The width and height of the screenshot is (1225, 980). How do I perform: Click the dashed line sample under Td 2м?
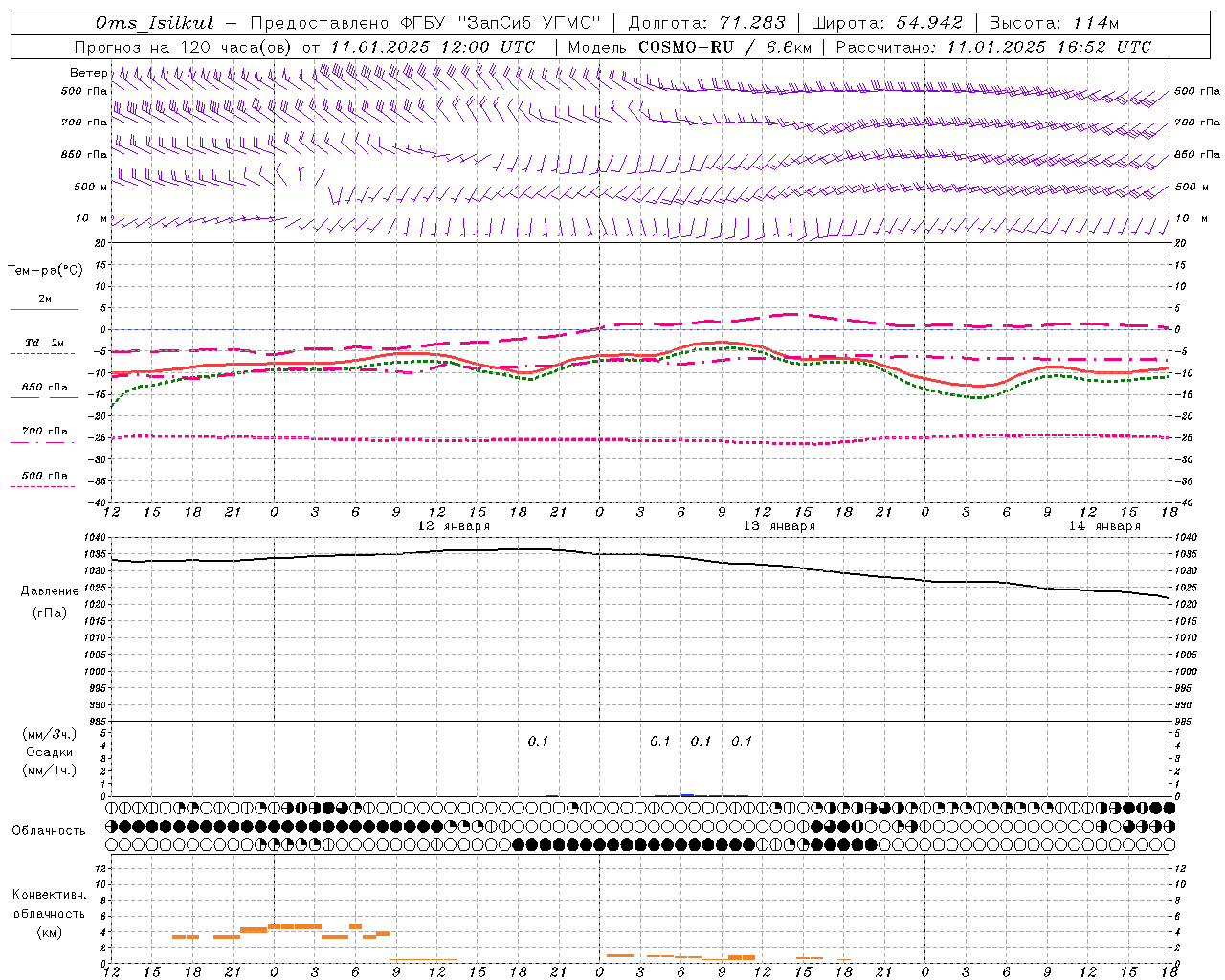tap(43, 354)
